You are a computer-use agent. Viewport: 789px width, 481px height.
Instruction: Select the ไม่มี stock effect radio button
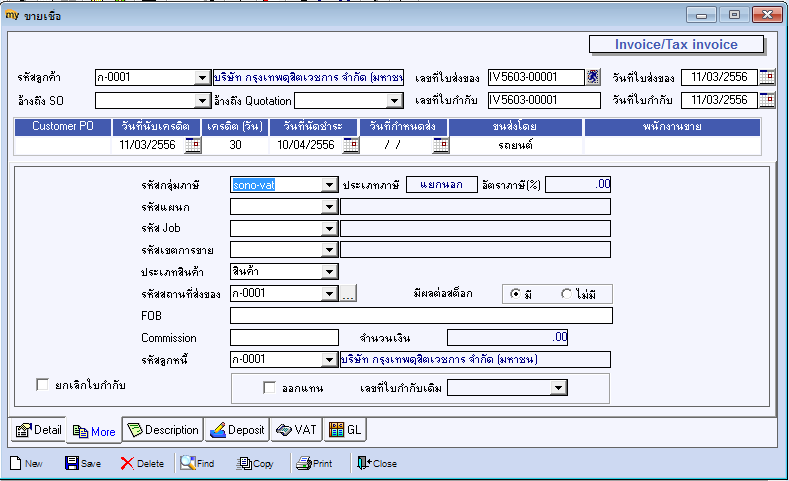[x=567, y=294]
